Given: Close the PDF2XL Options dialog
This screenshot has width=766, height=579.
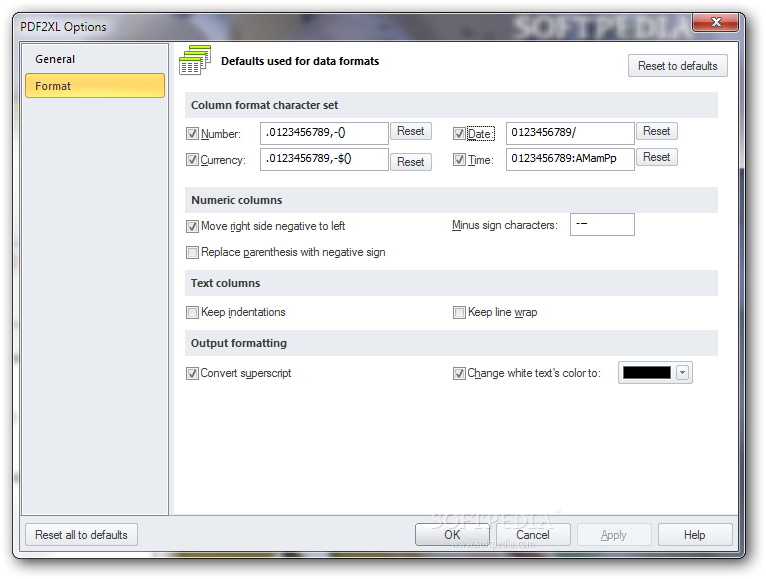Looking at the screenshot, I should pyautogui.click(x=715, y=22).
